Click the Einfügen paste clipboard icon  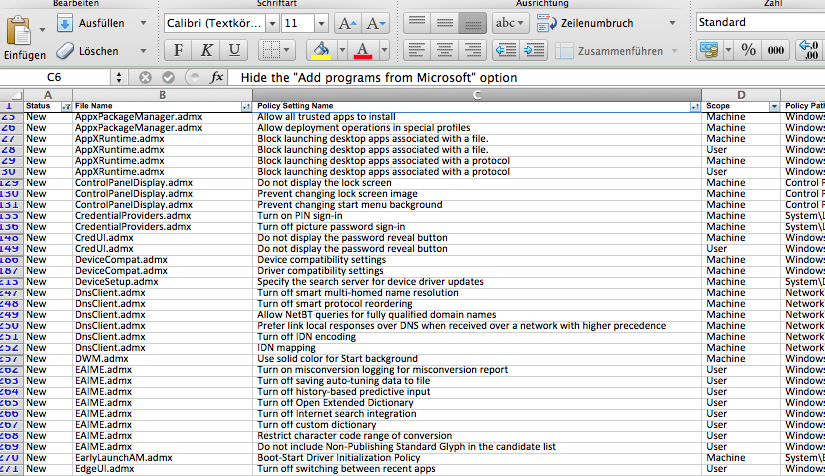pos(18,31)
